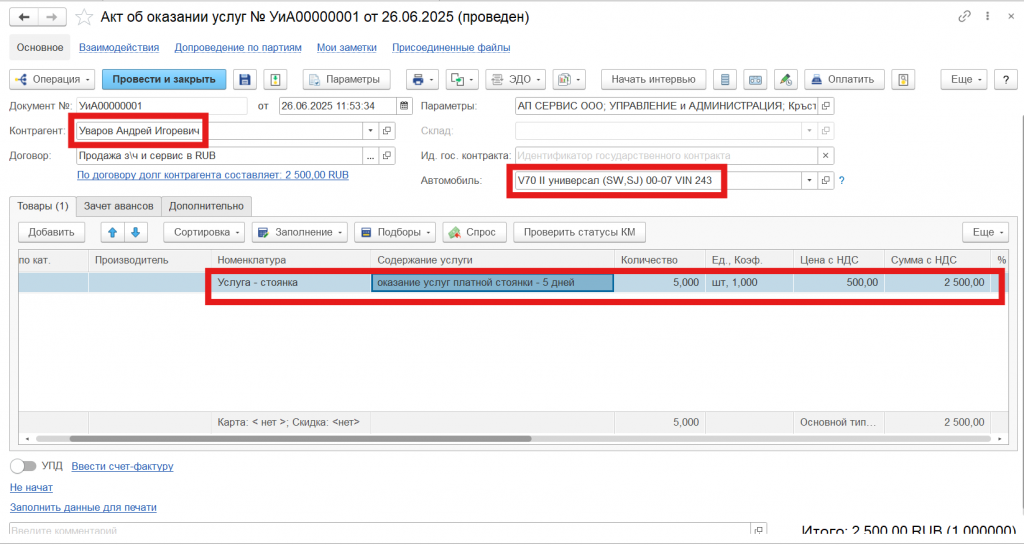Open the Дополнительно tab

[206, 206]
